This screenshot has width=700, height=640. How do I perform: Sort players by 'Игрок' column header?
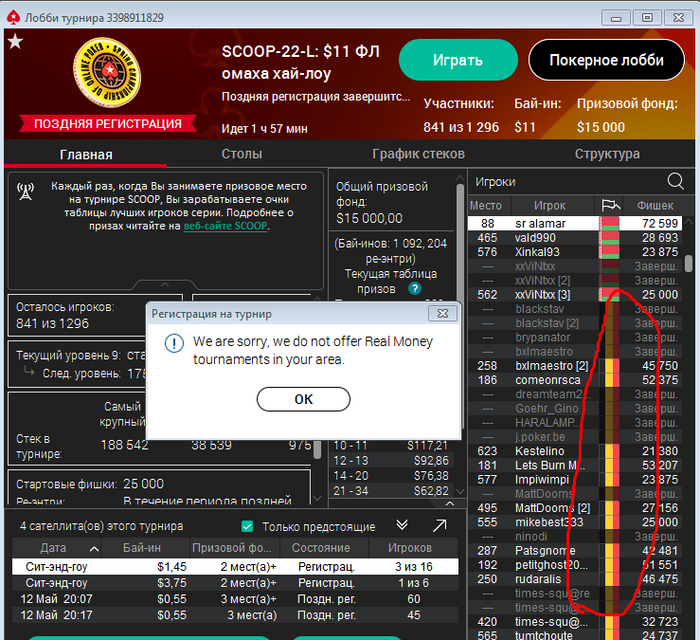point(550,206)
